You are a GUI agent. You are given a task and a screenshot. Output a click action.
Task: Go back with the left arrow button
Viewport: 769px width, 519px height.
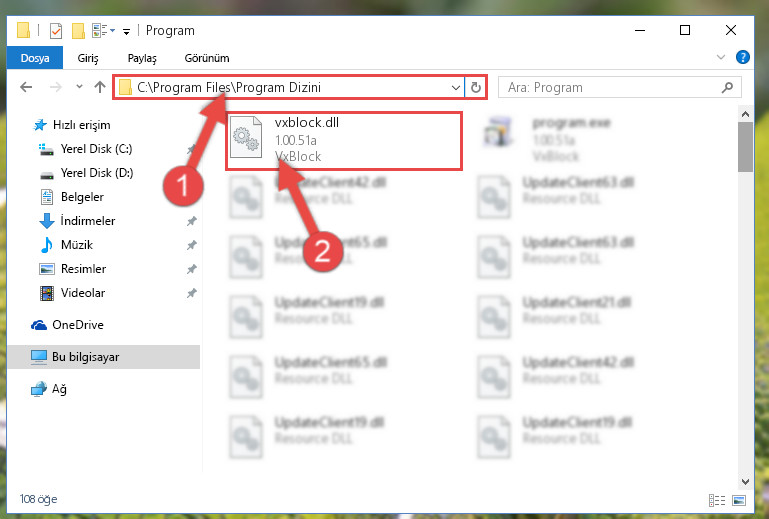point(26,87)
